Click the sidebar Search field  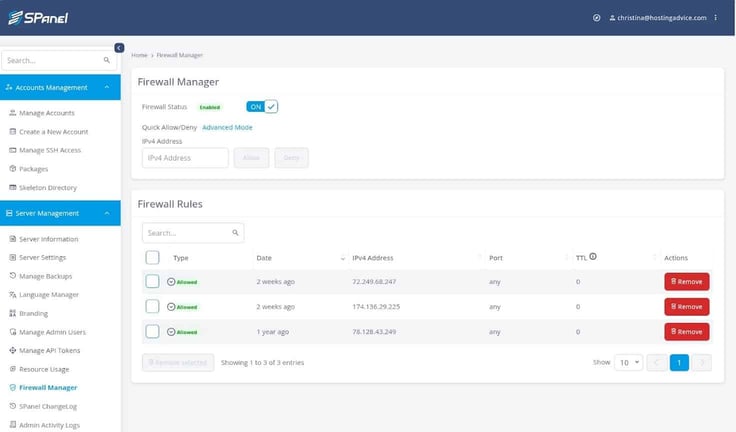(x=59, y=61)
